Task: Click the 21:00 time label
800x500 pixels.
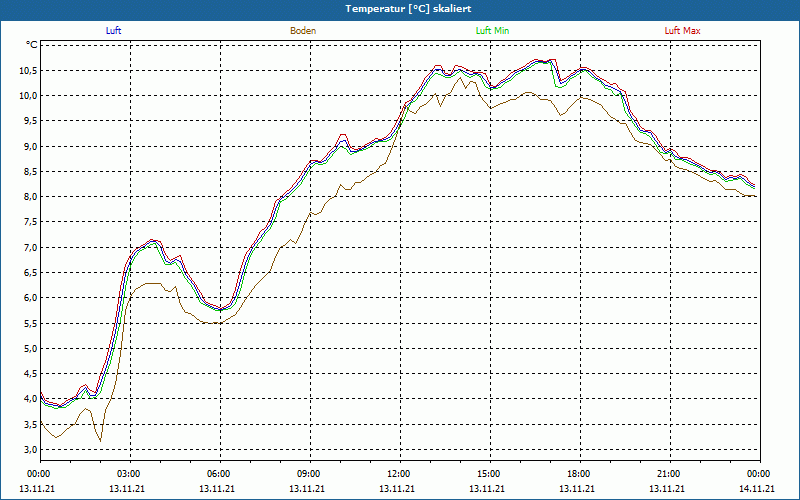Action: [x=670, y=474]
